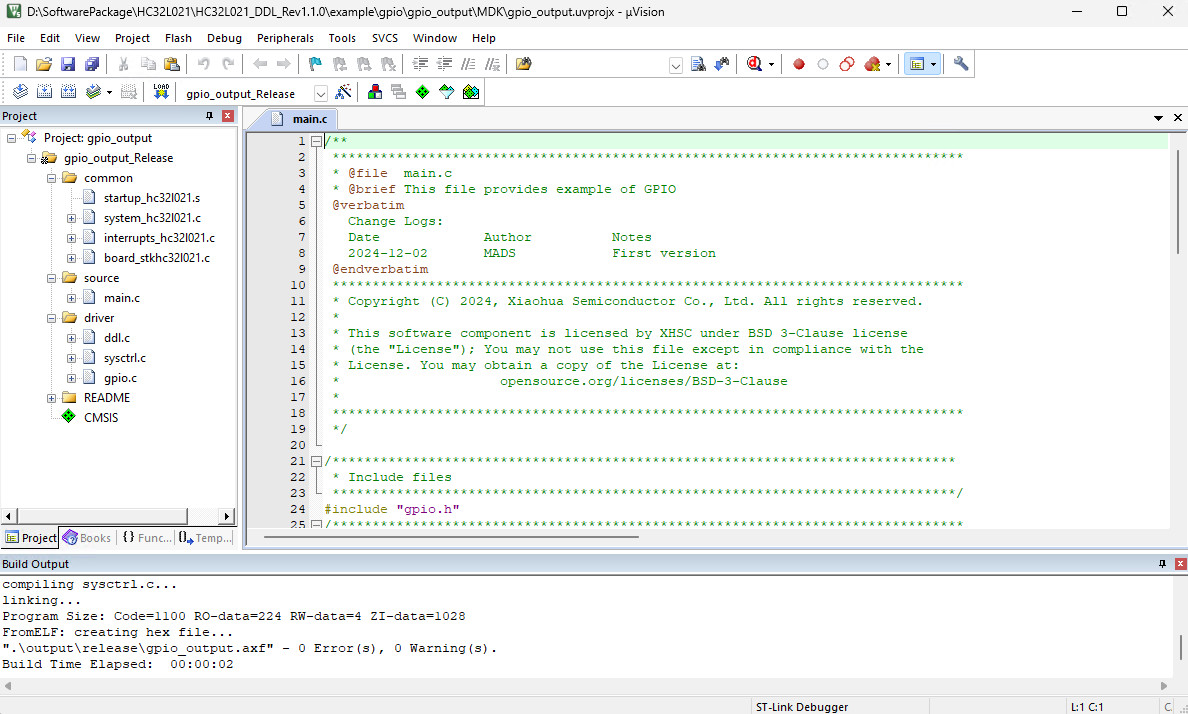This screenshot has width=1188, height=714.
Task: Collapse the common folder in project tree
Action: pos(52,178)
